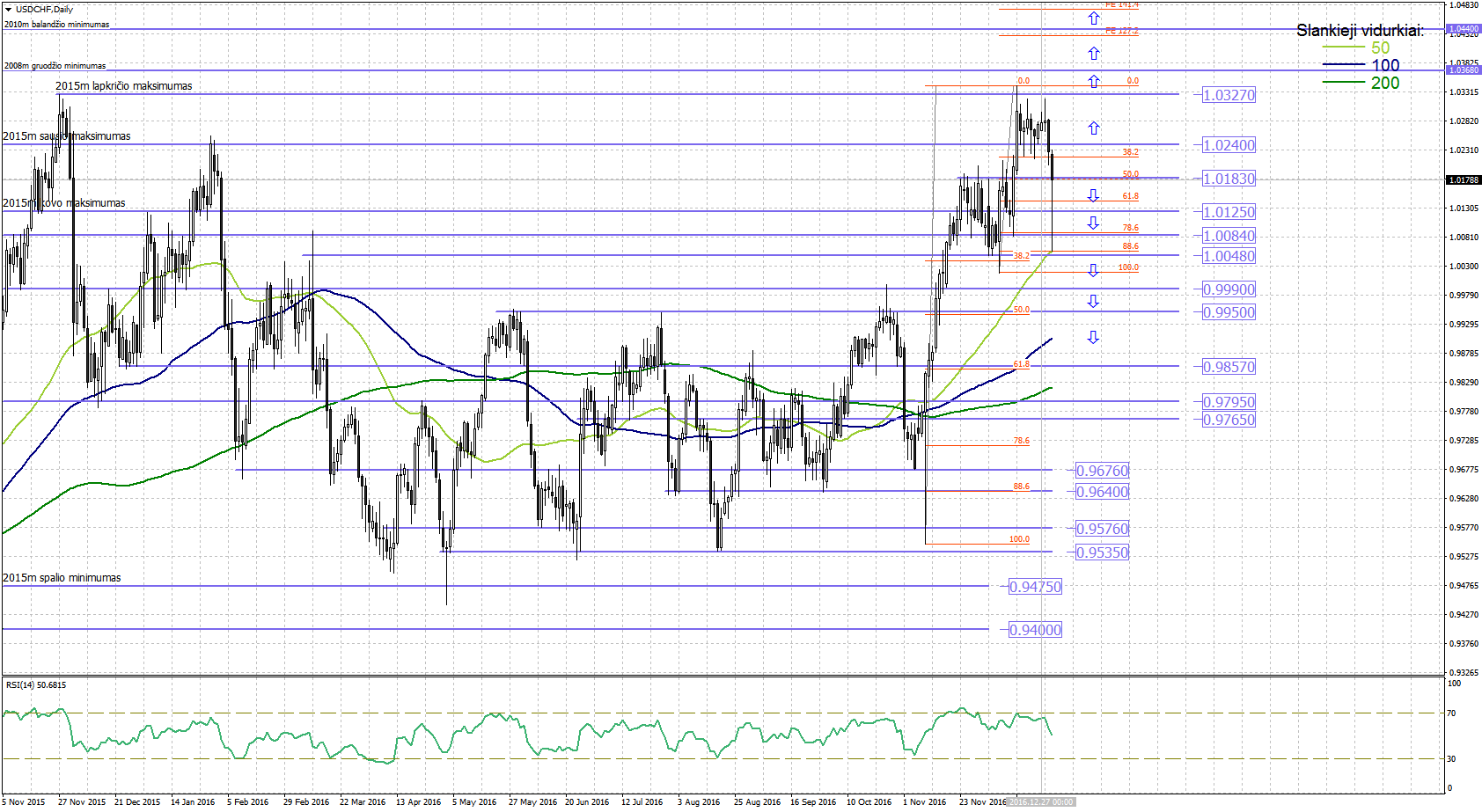1482x812 pixels.
Task: Click the 100 legend number
Action: (x=1385, y=65)
